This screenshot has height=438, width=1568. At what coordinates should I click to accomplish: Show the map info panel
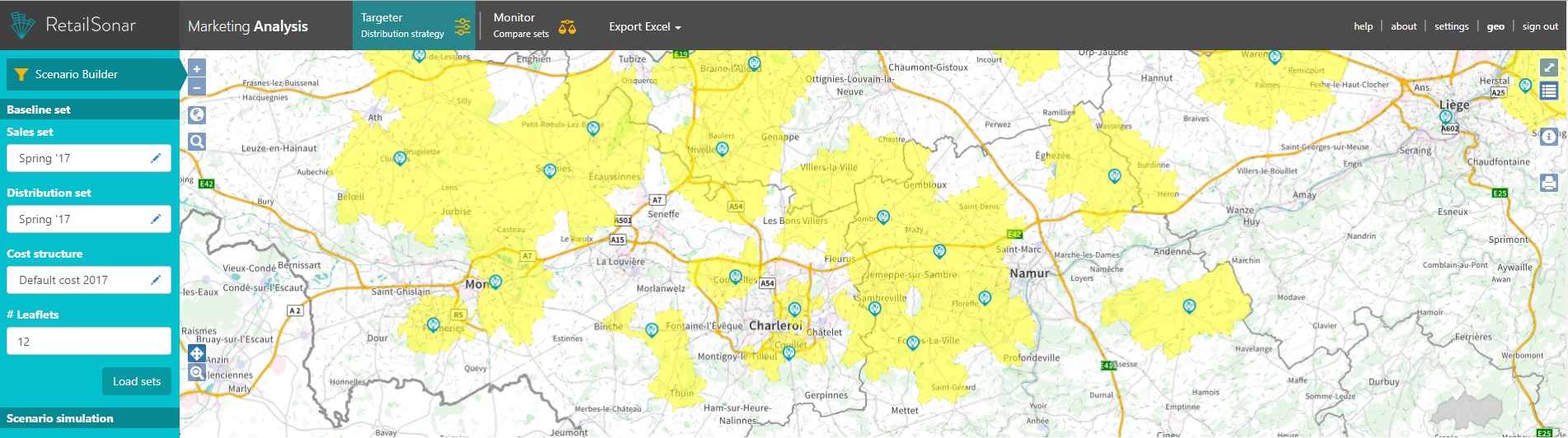click(1549, 137)
